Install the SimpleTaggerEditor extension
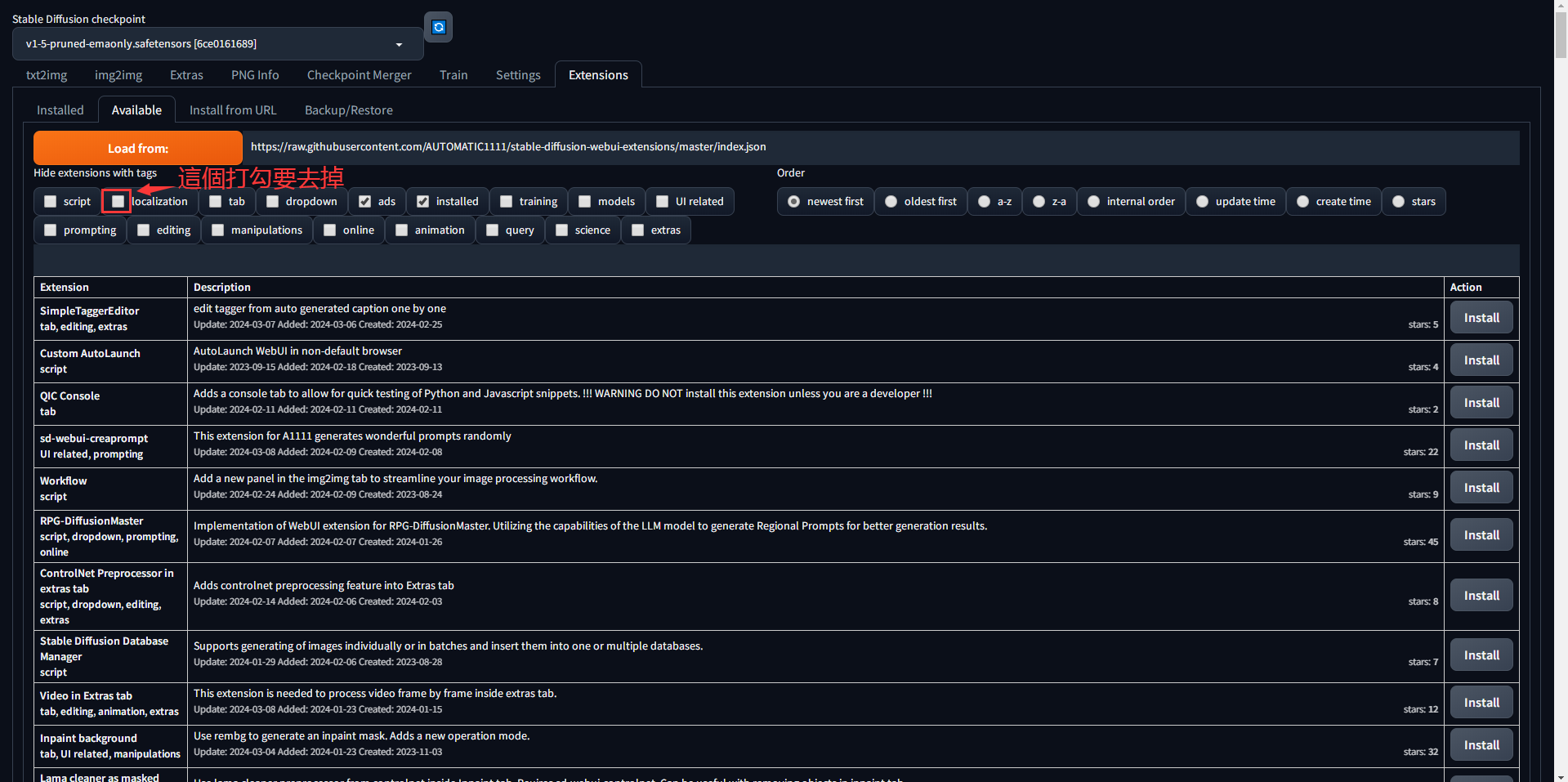This screenshot has width=1568, height=782. click(x=1481, y=318)
